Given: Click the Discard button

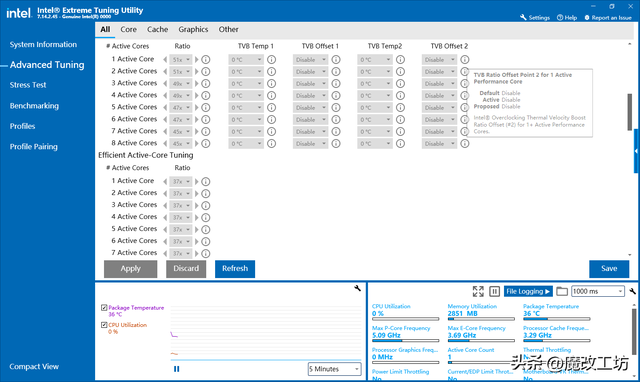Looking at the screenshot, I should [186, 269].
